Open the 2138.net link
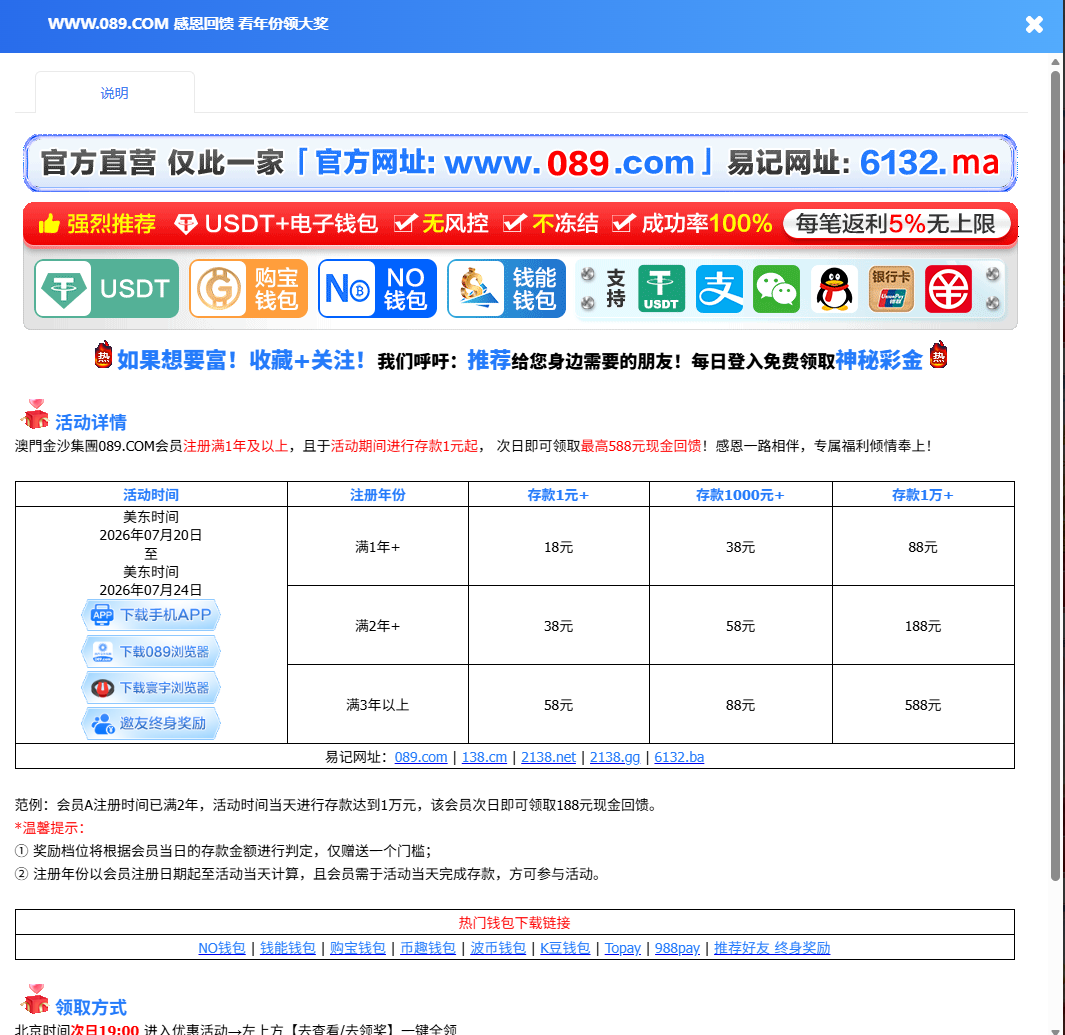The height and width of the screenshot is (1035, 1065). [548, 757]
